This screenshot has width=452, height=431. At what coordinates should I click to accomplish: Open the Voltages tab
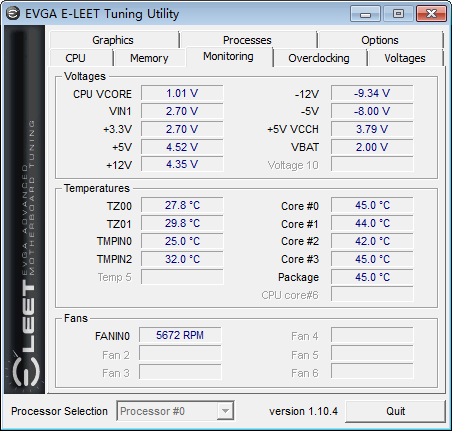[405, 58]
